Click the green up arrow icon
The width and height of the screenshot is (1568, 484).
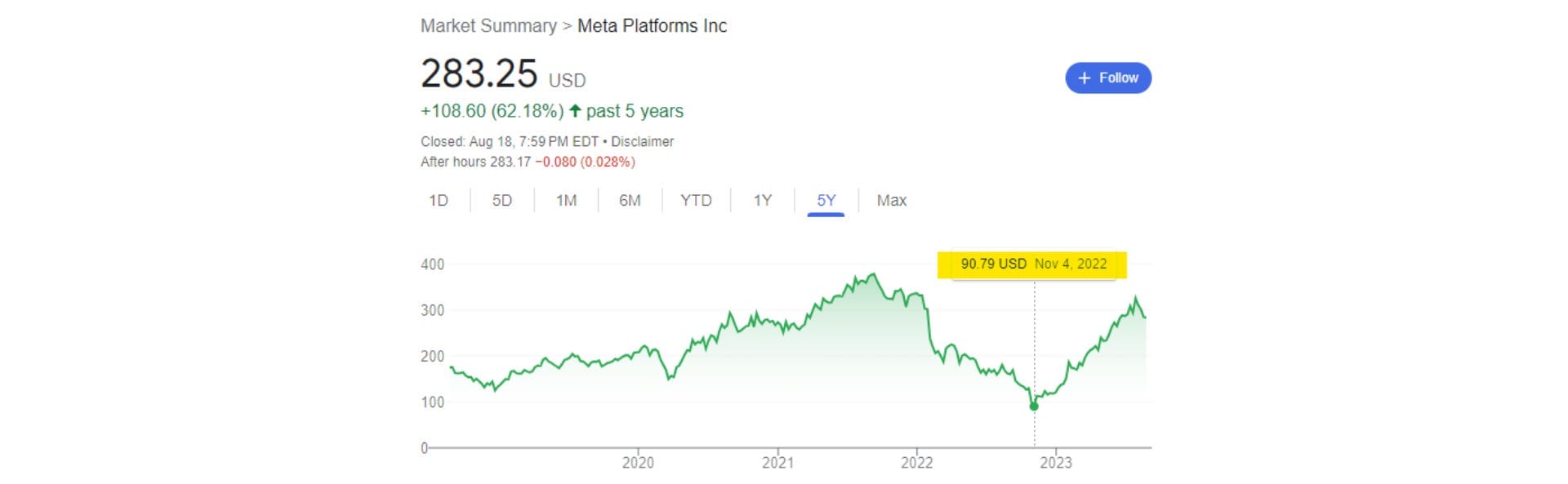(575, 111)
